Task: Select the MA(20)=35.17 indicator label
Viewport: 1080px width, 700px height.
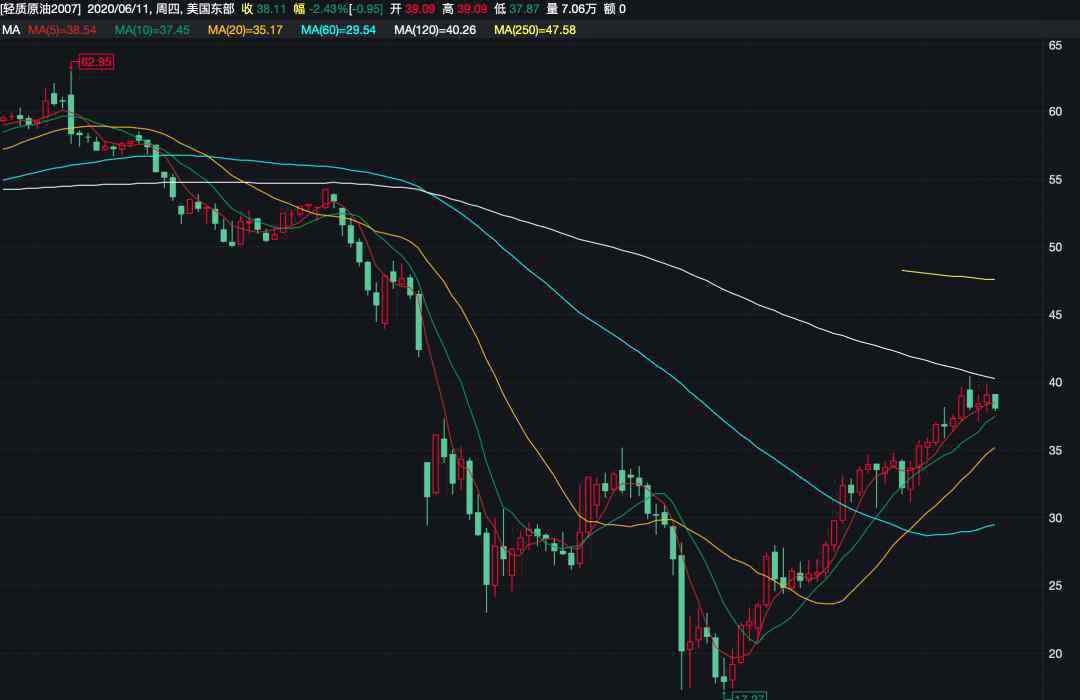Action: pos(245,30)
